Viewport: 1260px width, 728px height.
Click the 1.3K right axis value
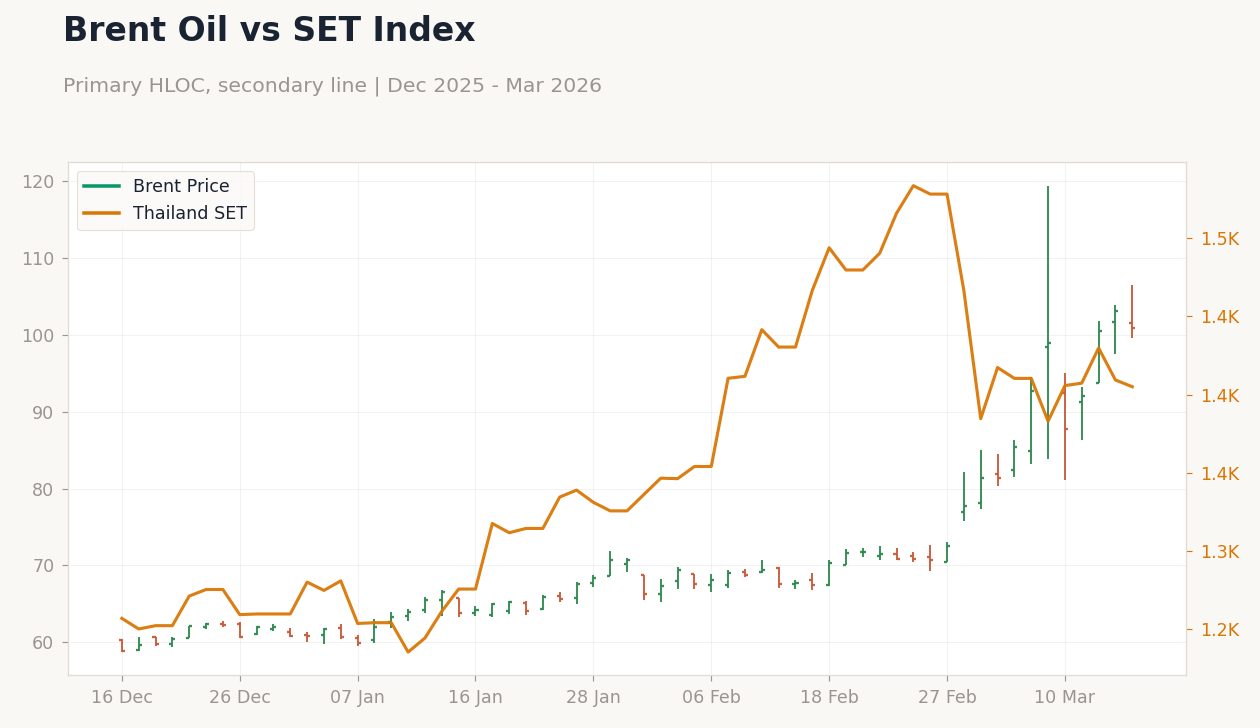click(1220, 552)
